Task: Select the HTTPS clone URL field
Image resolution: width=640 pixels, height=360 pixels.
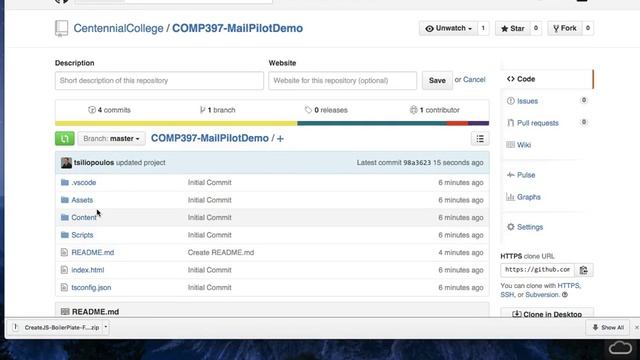Action: point(537,270)
